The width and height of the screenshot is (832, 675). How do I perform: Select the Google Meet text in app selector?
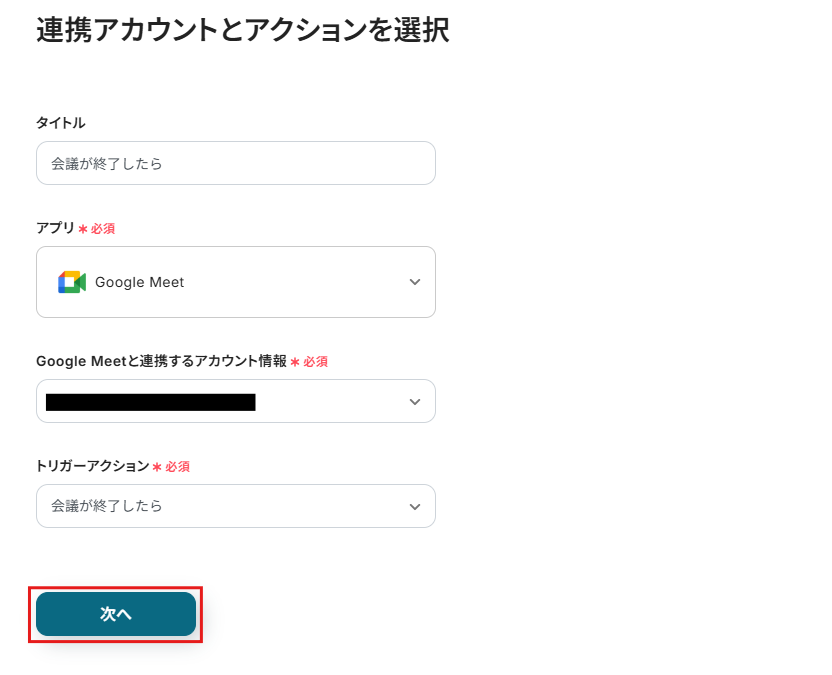tap(140, 282)
